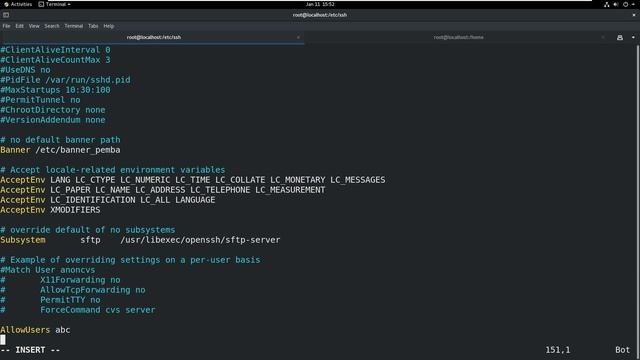Open the Activities overview
640x360 pixels.
coord(18,4)
